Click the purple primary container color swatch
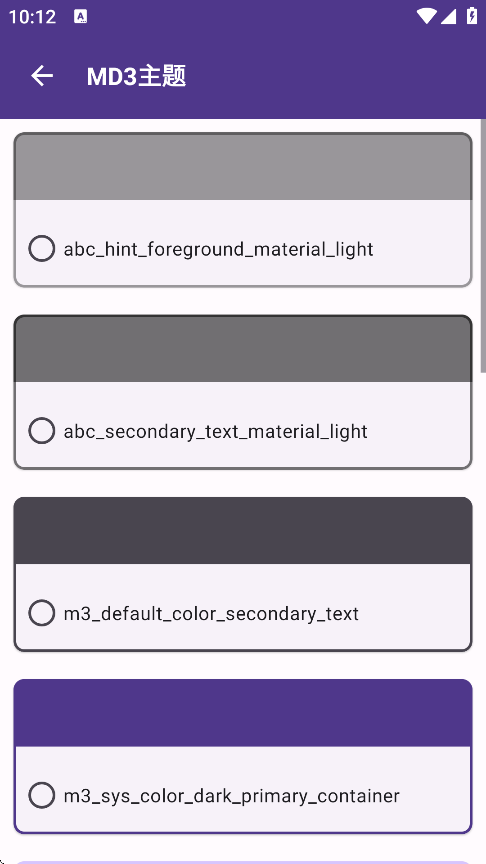 [243, 714]
